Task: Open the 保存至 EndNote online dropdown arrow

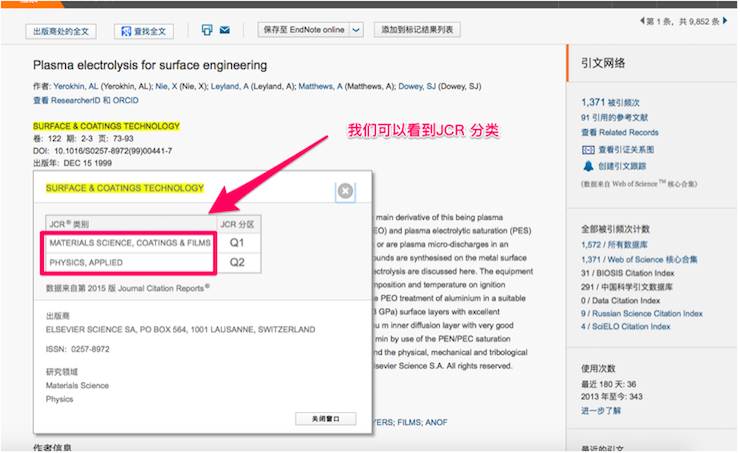Action: point(356,30)
